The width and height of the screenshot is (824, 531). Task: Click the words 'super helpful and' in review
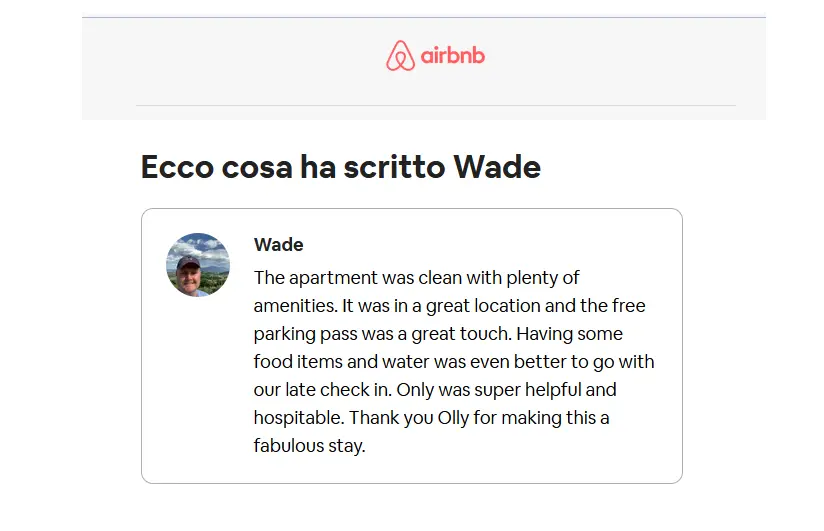(x=545, y=390)
